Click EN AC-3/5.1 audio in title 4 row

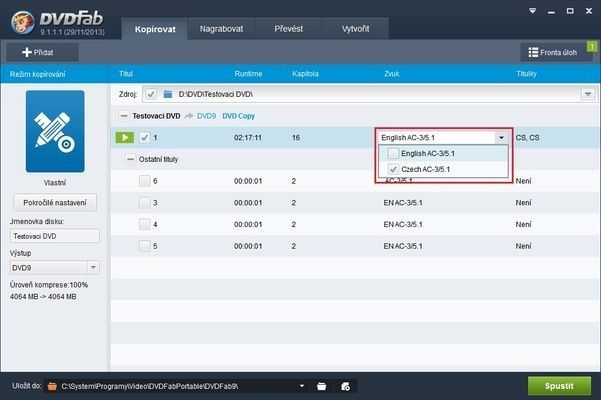[403, 224]
